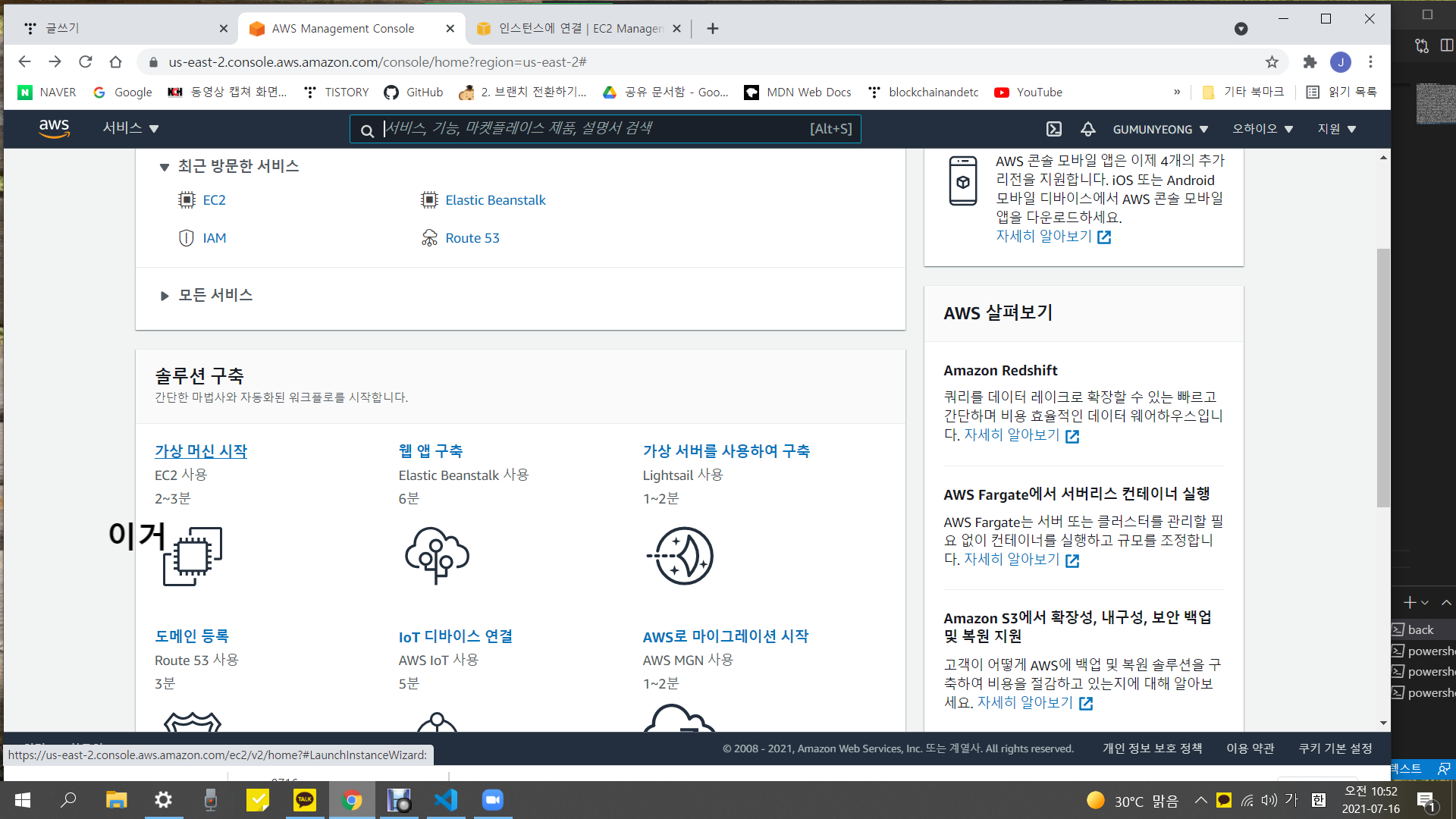Open the 서비스 dropdown menu
This screenshot has width=1456, height=819.
tap(130, 128)
